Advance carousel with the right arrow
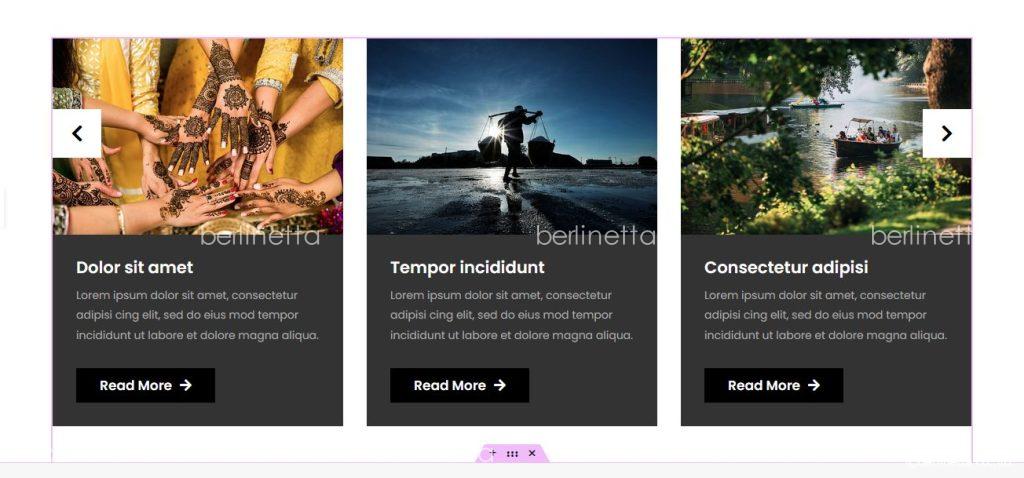1024x478 pixels. pos(946,133)
